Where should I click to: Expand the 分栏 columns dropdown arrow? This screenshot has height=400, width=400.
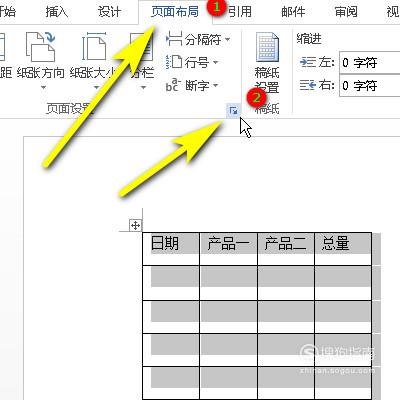143,88
